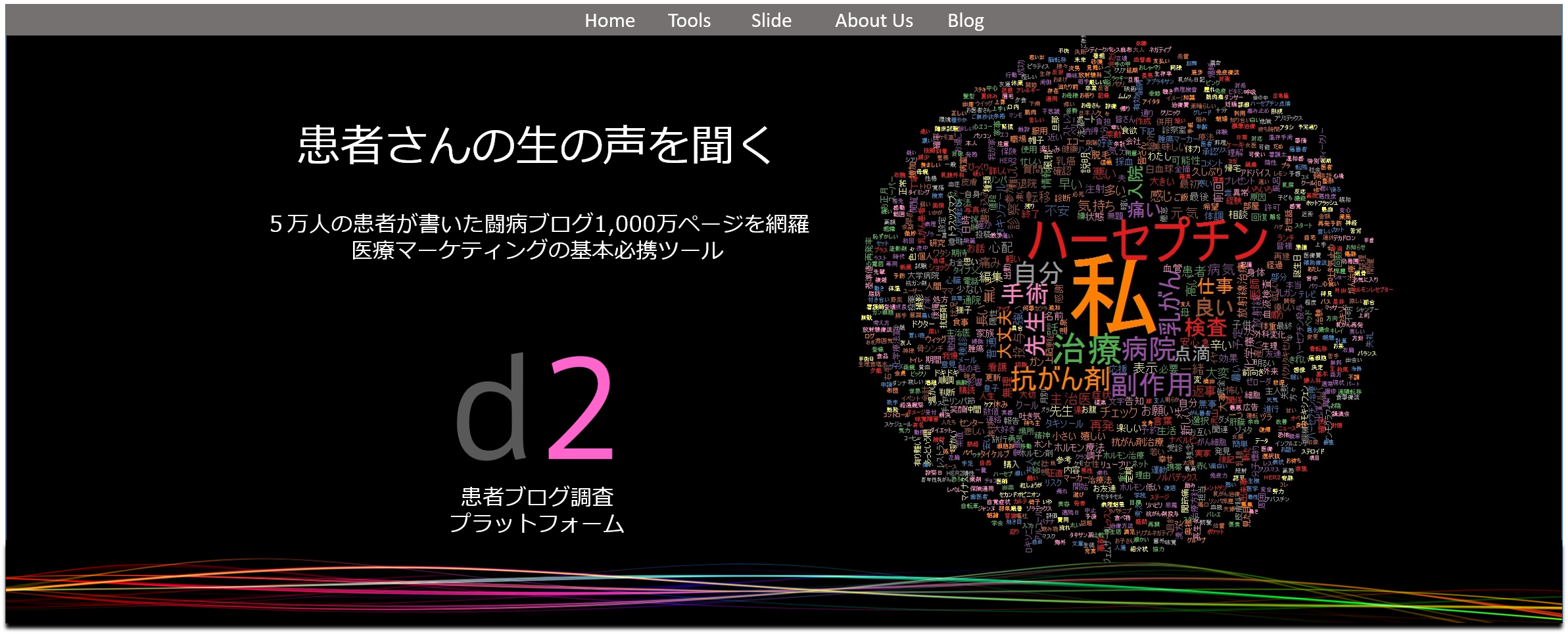Screen dimensions: 1568x634
Task: Click the pink 手術 word in cloud
Action: 1026,294
